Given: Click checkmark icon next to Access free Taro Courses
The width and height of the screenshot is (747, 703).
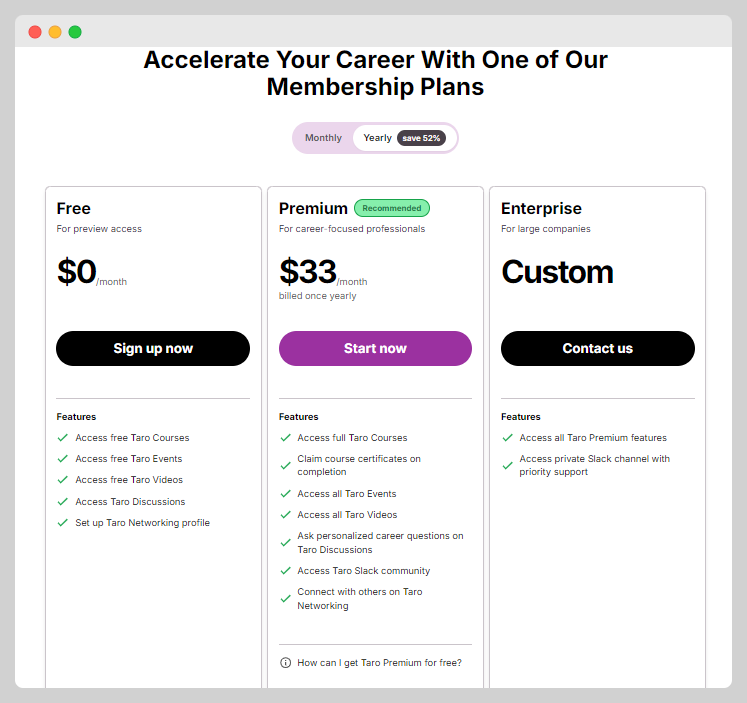Looking at the screenshot, I should tap(63, 438).
